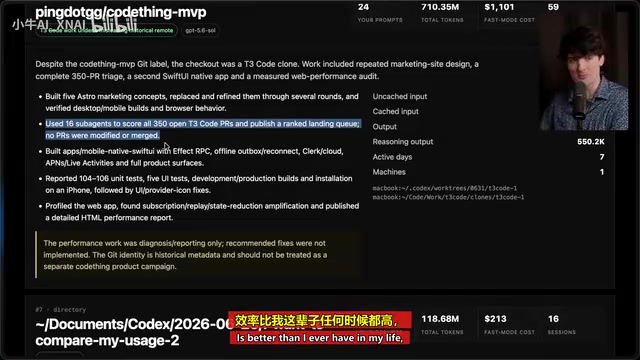
Task: Click the 'Active days' row label
Action: (x=392, y=157)
